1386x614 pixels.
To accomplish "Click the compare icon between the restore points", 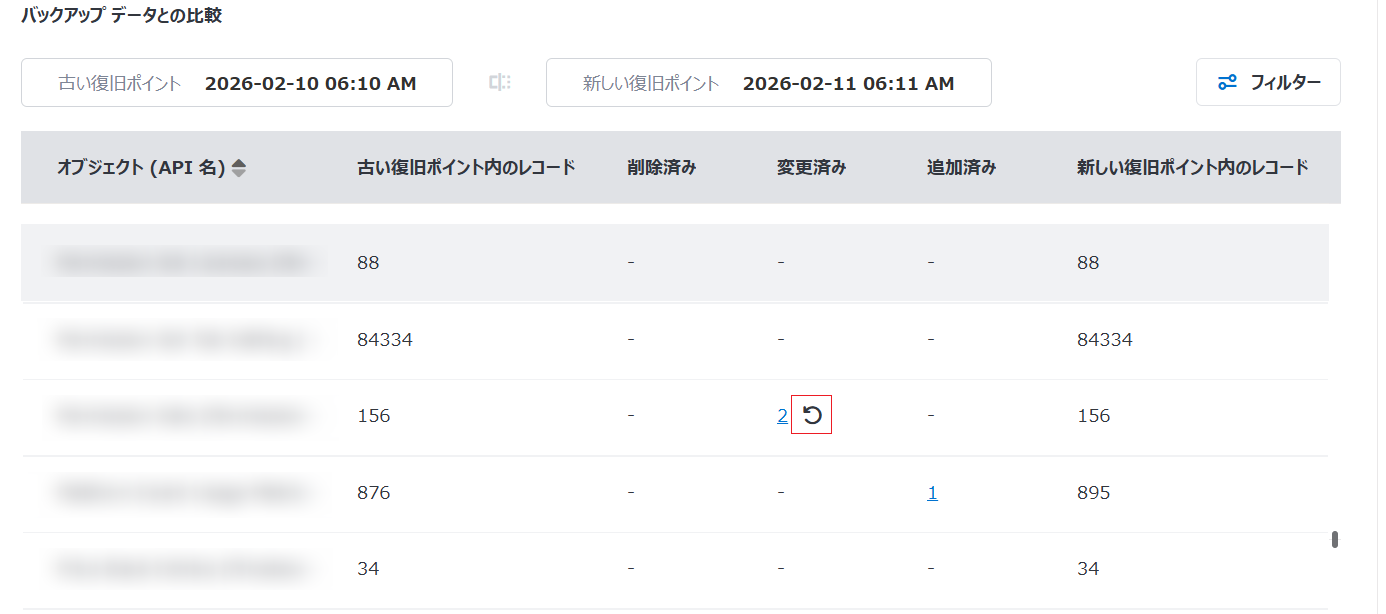I will (x=500, y=83).
